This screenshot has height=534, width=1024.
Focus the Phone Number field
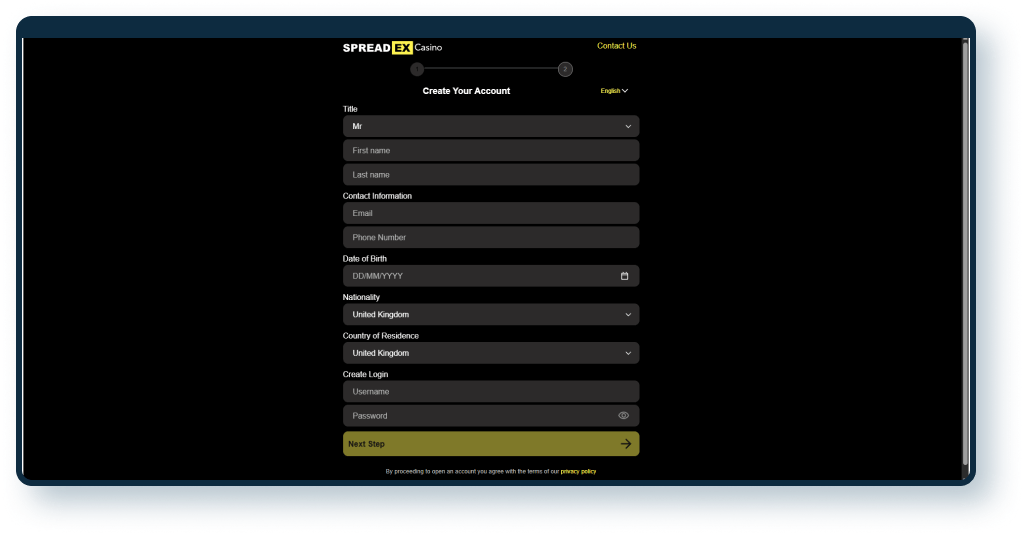(x=491, y=237)
